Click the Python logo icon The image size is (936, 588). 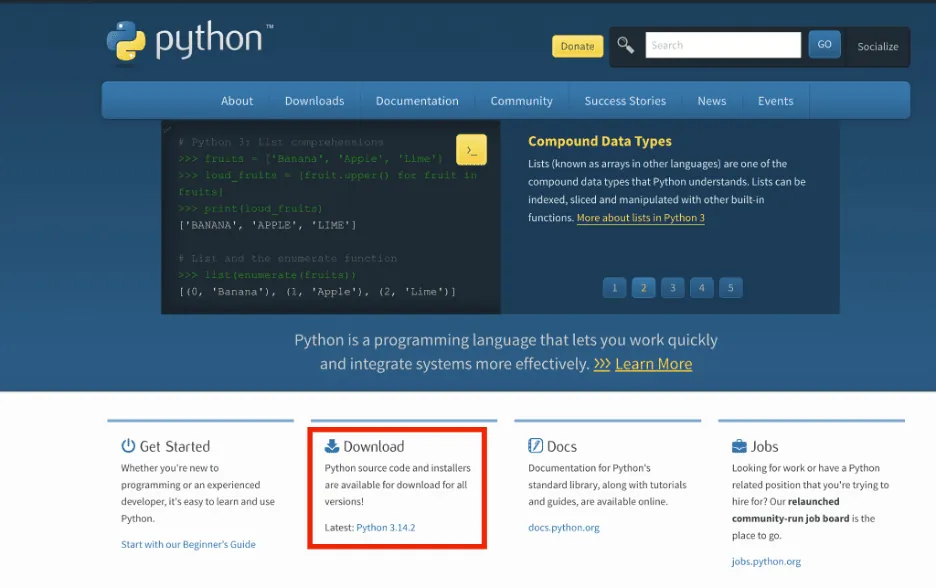tap(126, 41)
